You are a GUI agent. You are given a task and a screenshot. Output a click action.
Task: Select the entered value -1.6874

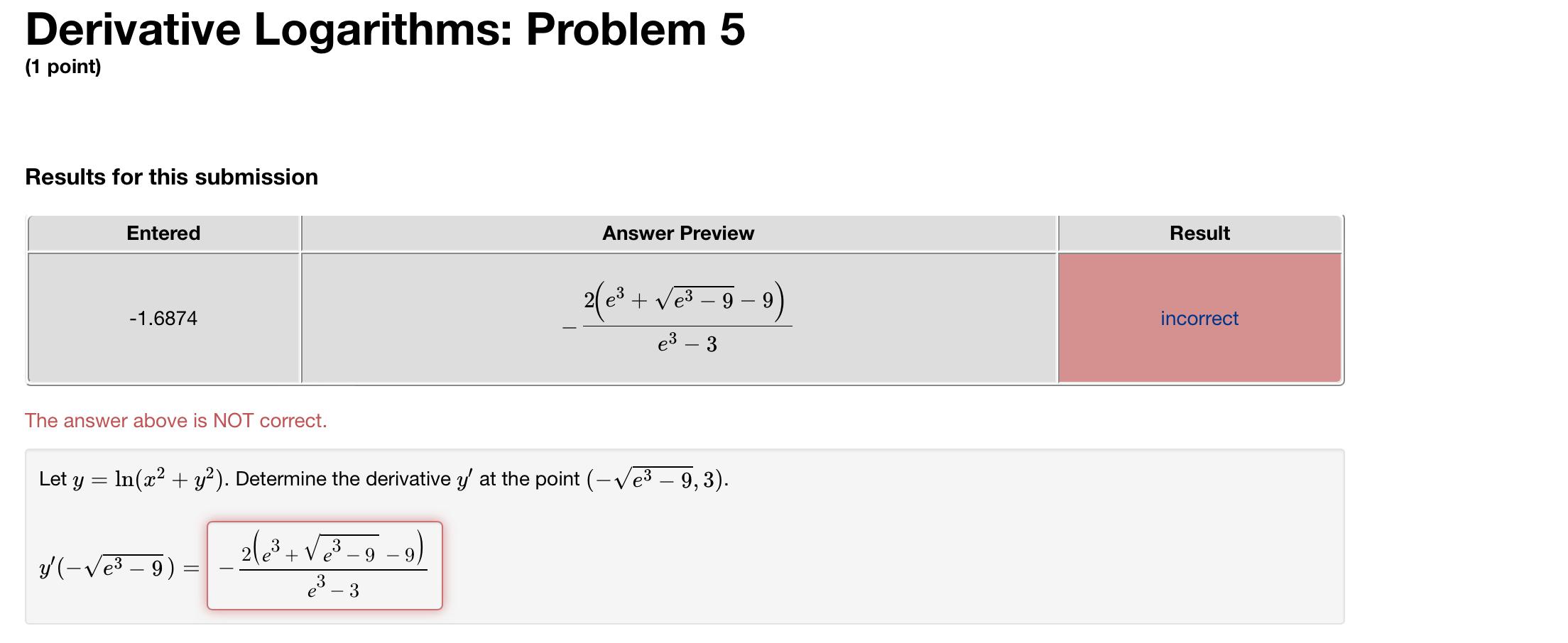tap(164, 319)
